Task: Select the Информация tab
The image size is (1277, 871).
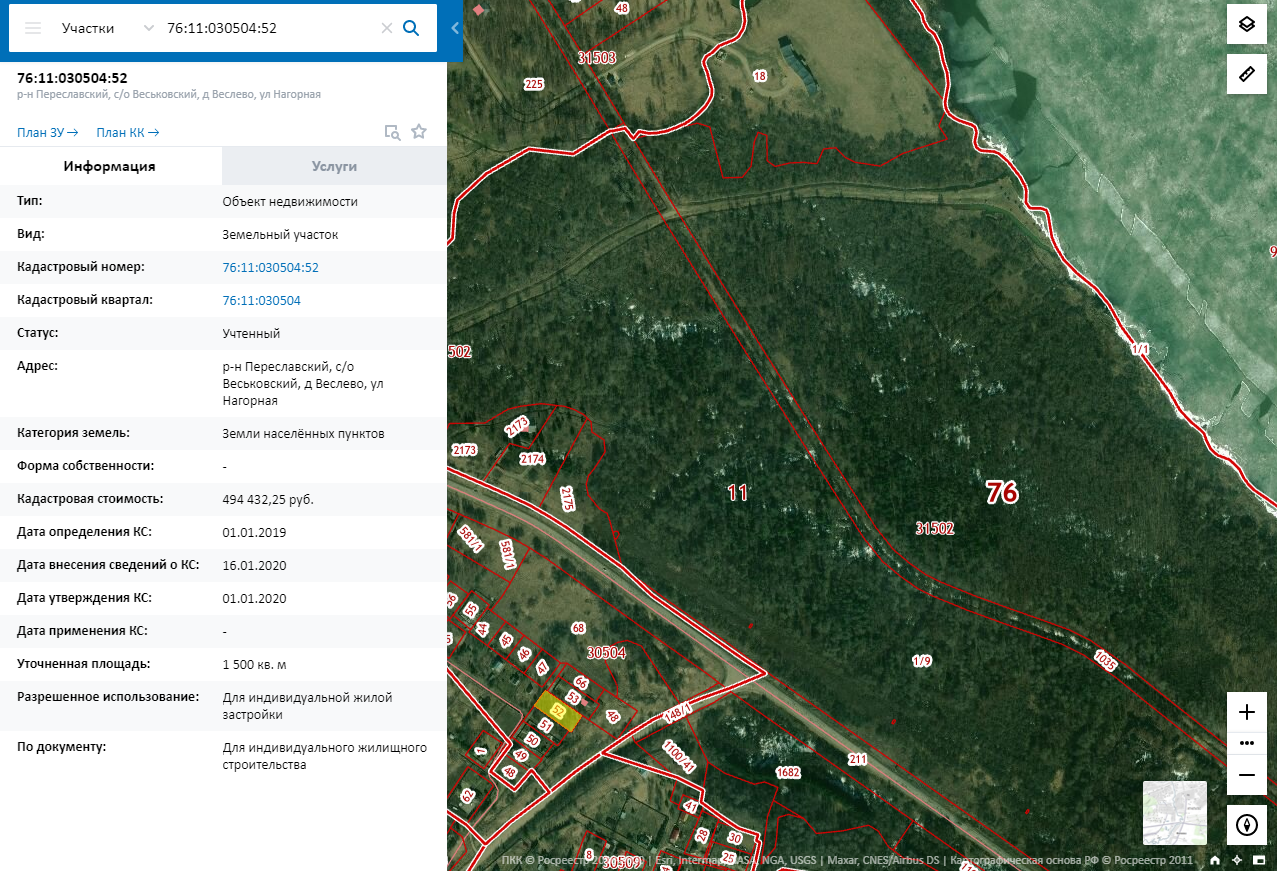Action: pos(110,166)
